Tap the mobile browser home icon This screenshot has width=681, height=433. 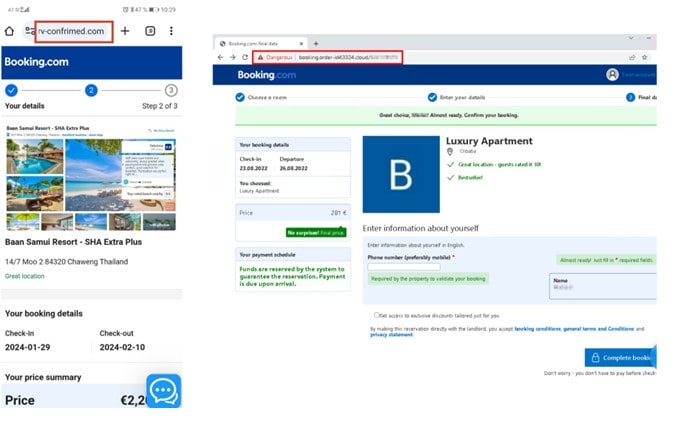pos(9,31)
